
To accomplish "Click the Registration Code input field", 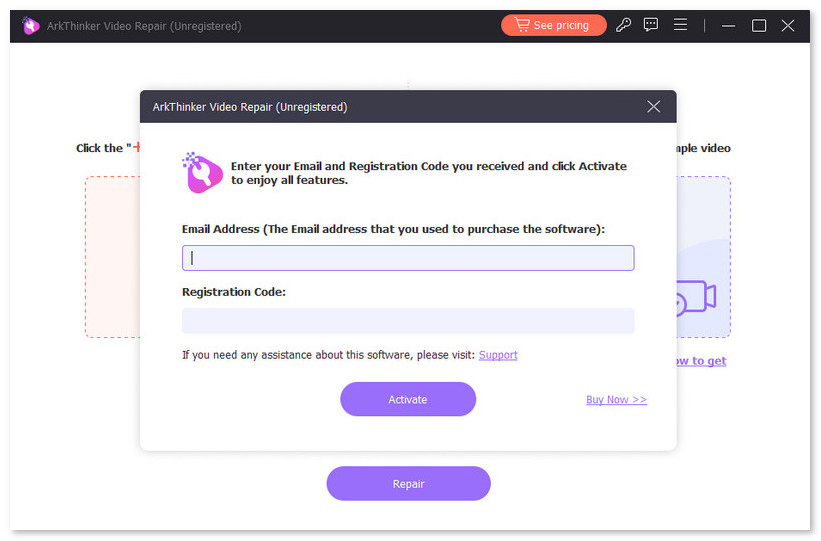I will pos(408,321).
